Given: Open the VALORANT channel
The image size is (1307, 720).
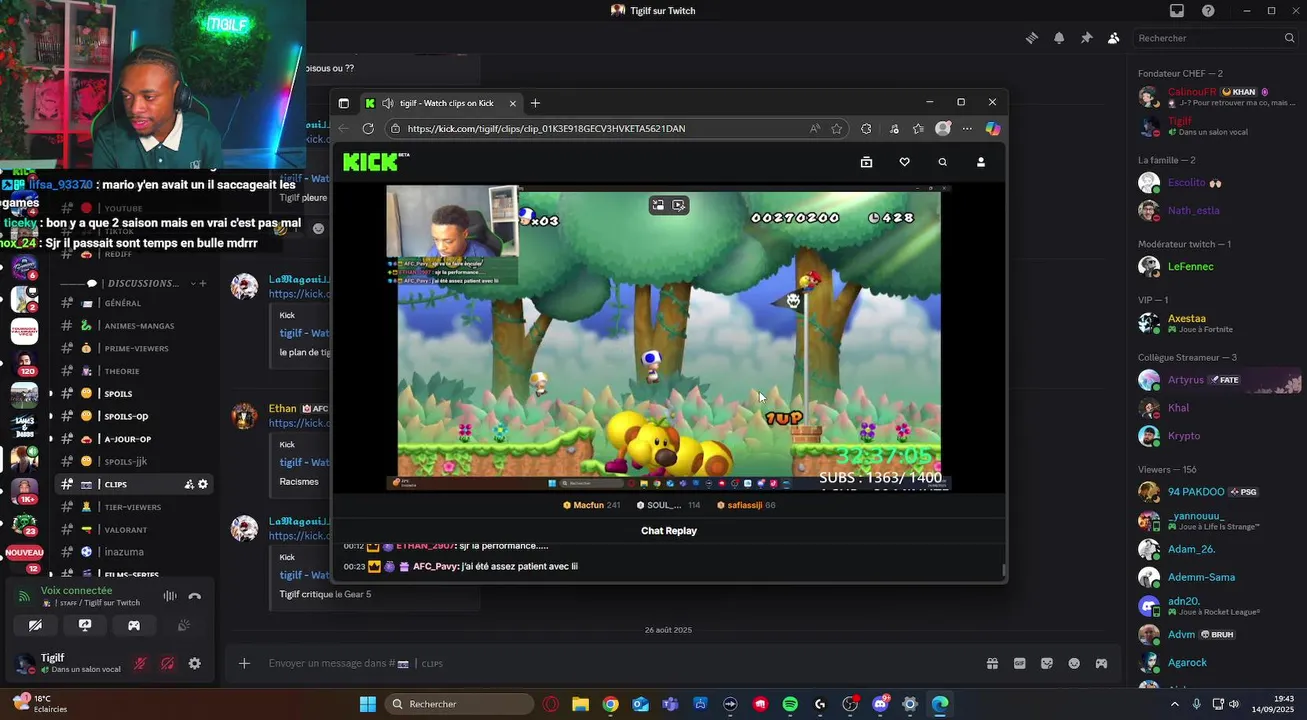Looking at the screenshot, I should [135, 530].
